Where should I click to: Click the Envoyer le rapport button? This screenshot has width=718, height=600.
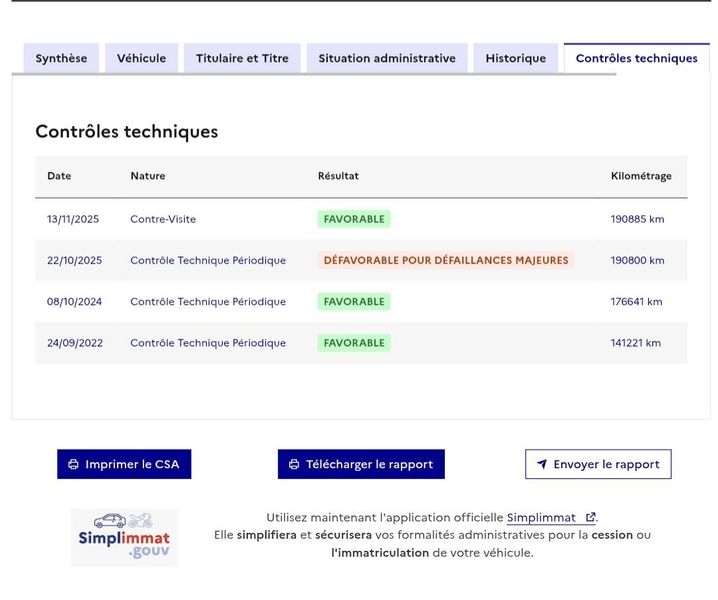tap(598, 464)
